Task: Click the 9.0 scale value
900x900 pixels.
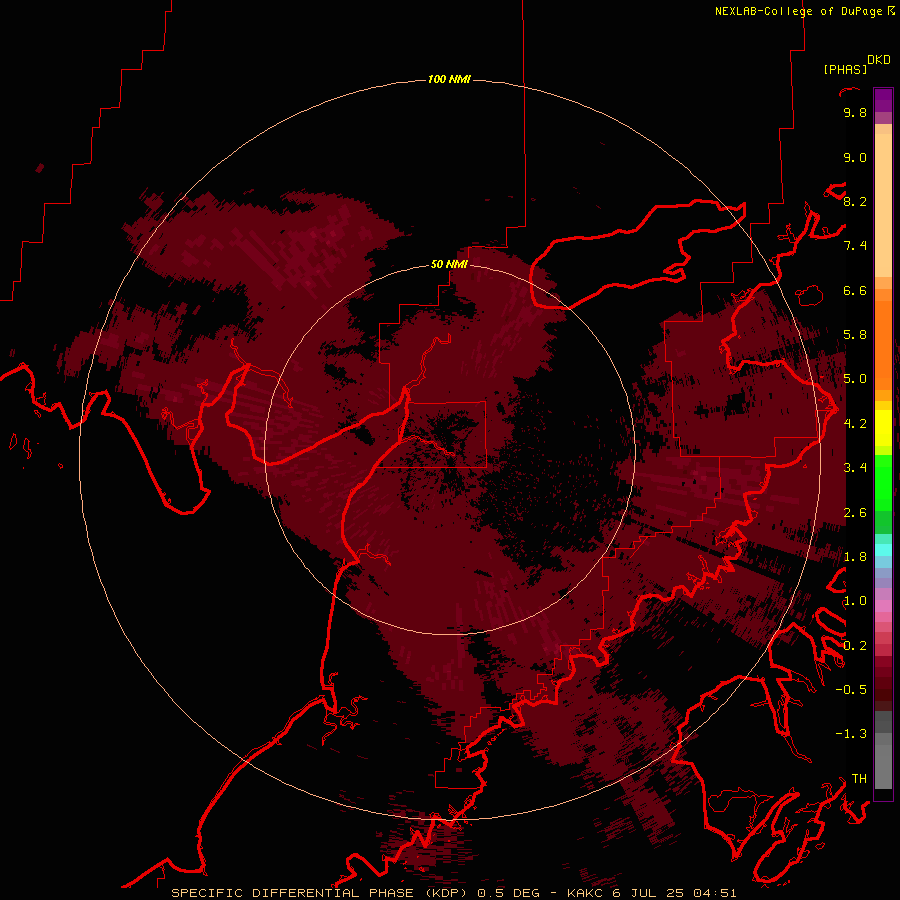Action: (855, 157)
